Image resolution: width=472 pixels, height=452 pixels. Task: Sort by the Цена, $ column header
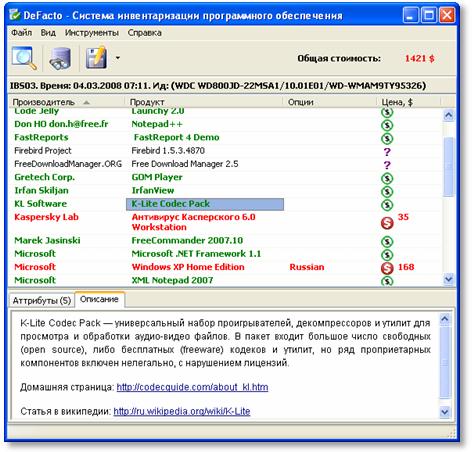408,102
